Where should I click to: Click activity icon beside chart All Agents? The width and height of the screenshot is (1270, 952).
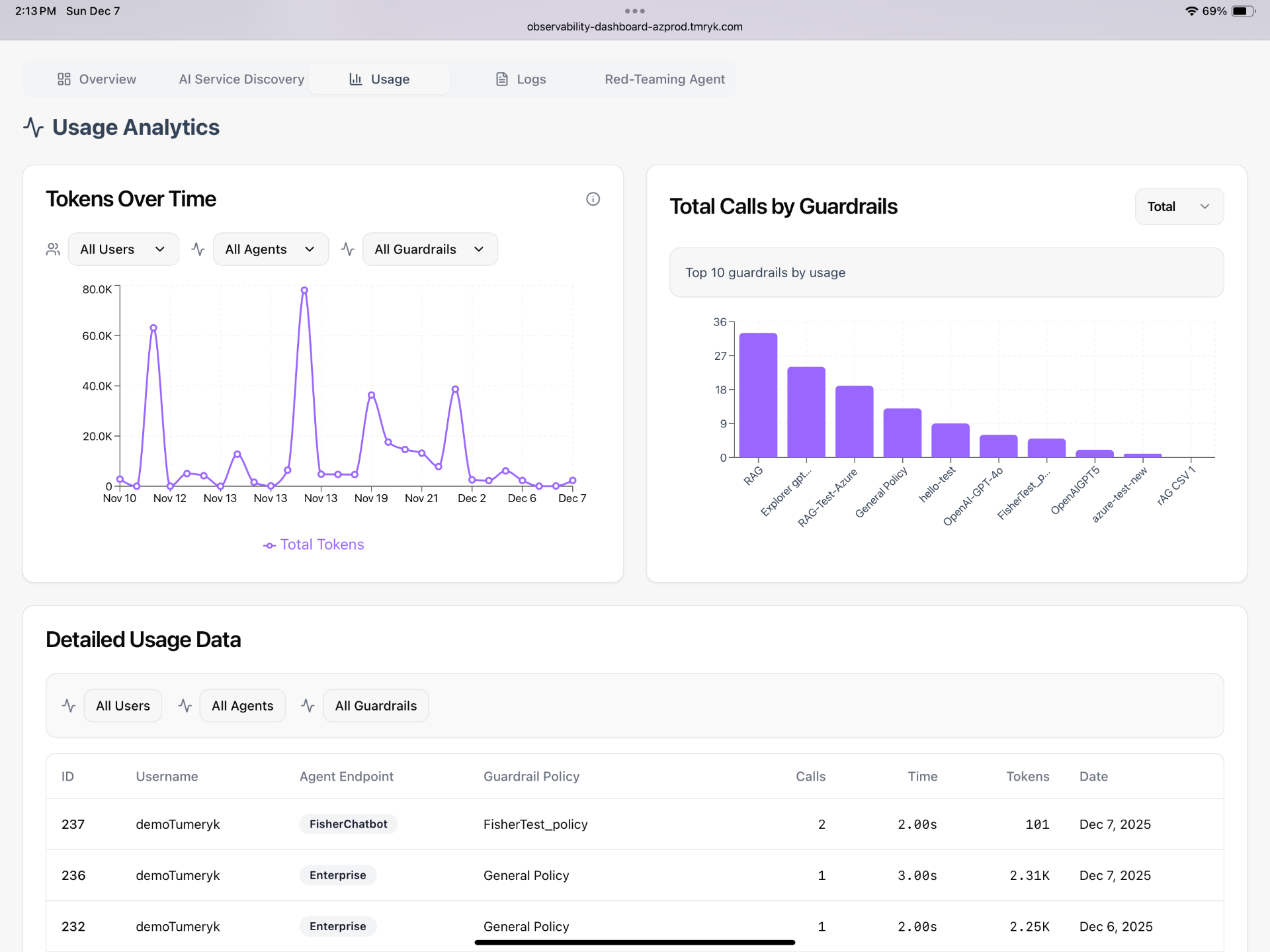[x=198, y=249]
